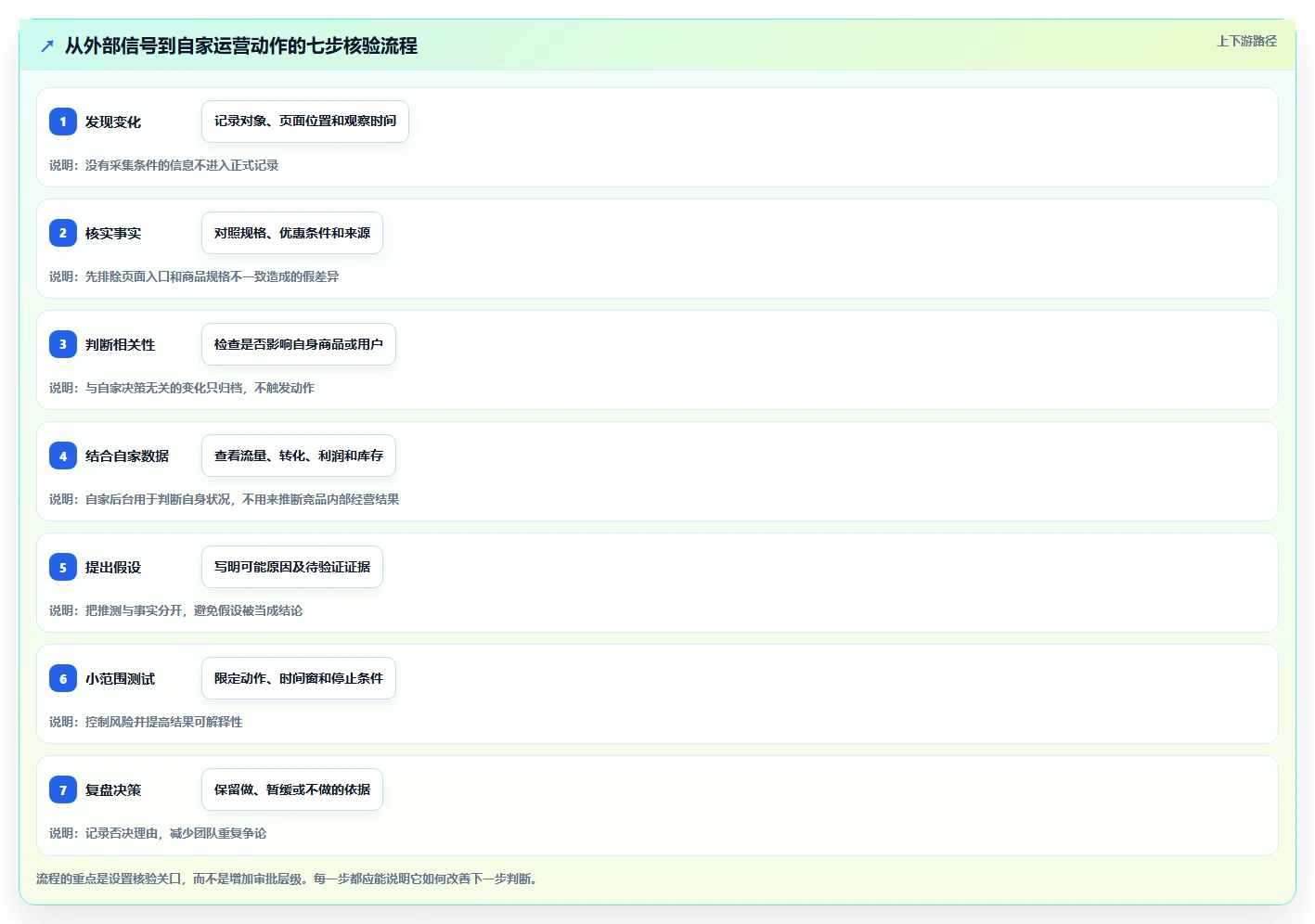
Task: Click note 自家后台用于判断自身状况
Action: [158, 499]
